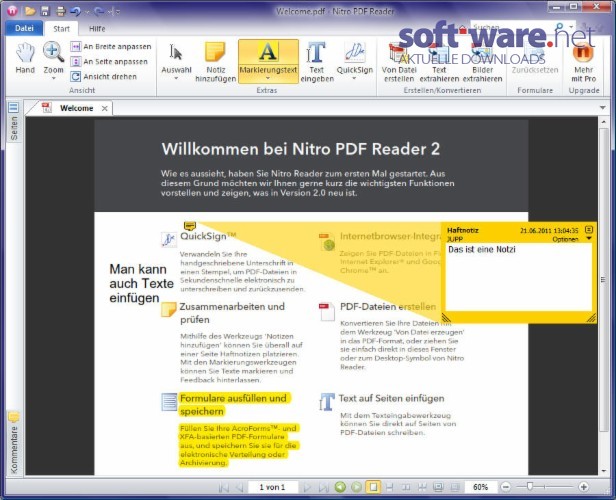Image resolution: width=616 pixels, height=500 pixels.
Task: Close the Haftnotiz sticky note popup
Action: (x=588, y=229)
